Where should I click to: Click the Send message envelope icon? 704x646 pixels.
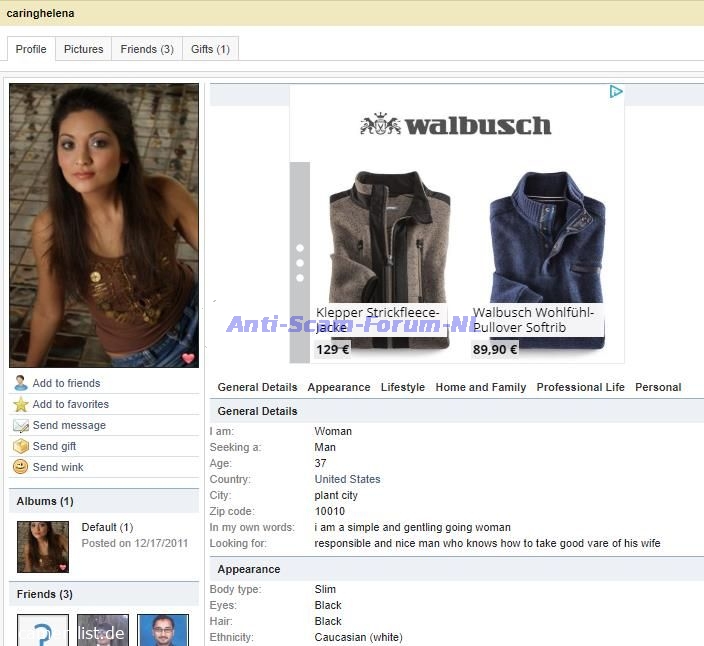coord(20,425)
